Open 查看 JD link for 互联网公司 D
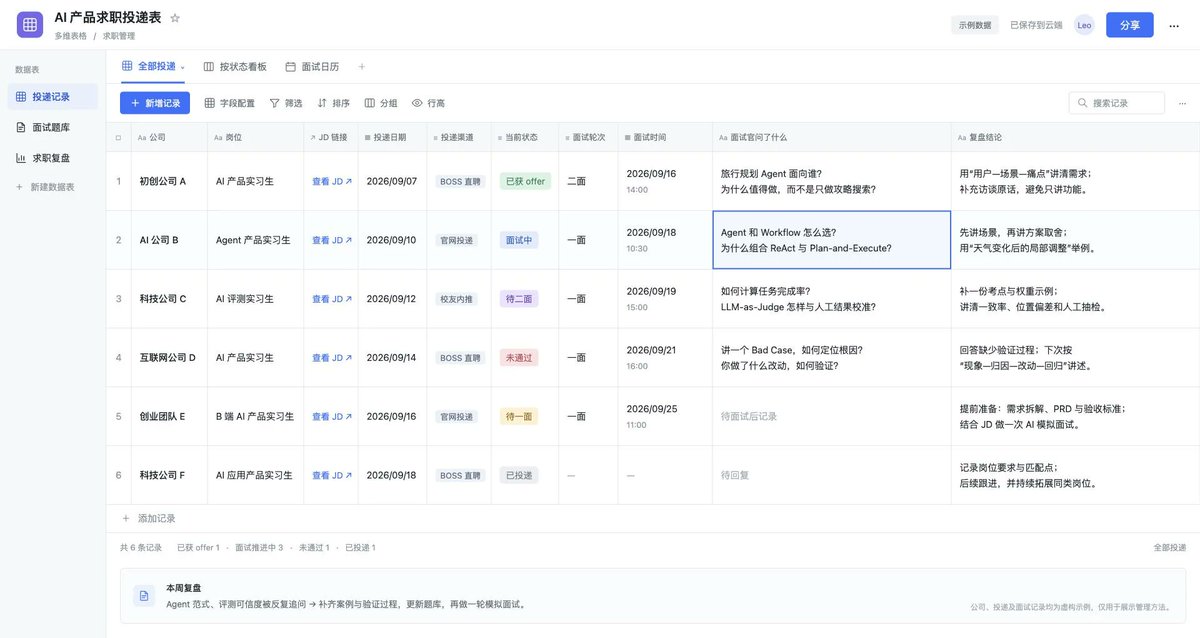The height and width of the screenshot is (638, 1200). point(331,357)
